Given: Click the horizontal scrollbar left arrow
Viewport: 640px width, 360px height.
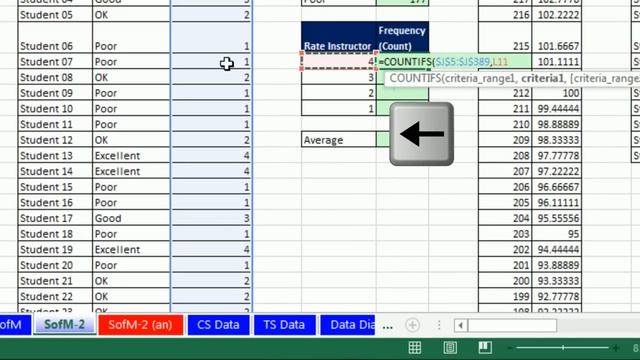Looking at the screenshot, I should coord(461,325).
